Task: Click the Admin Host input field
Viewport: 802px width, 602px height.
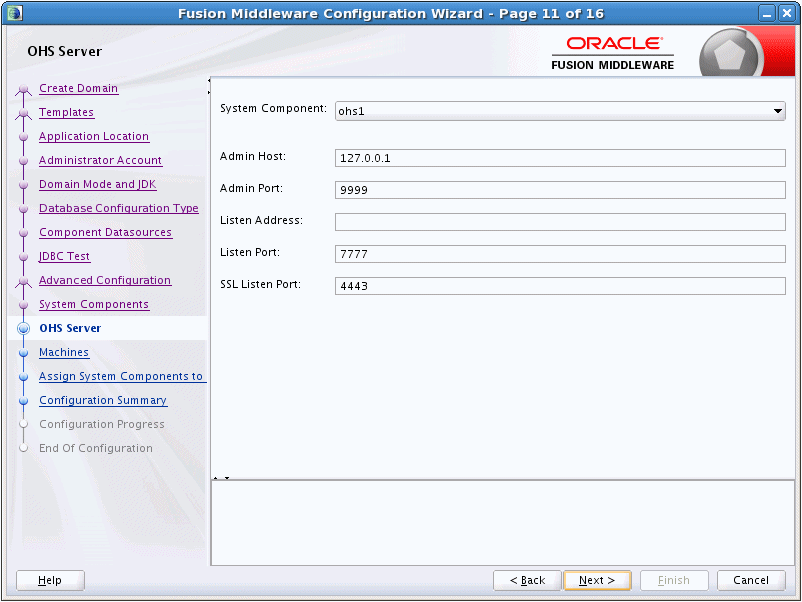Action: (560, 158)
